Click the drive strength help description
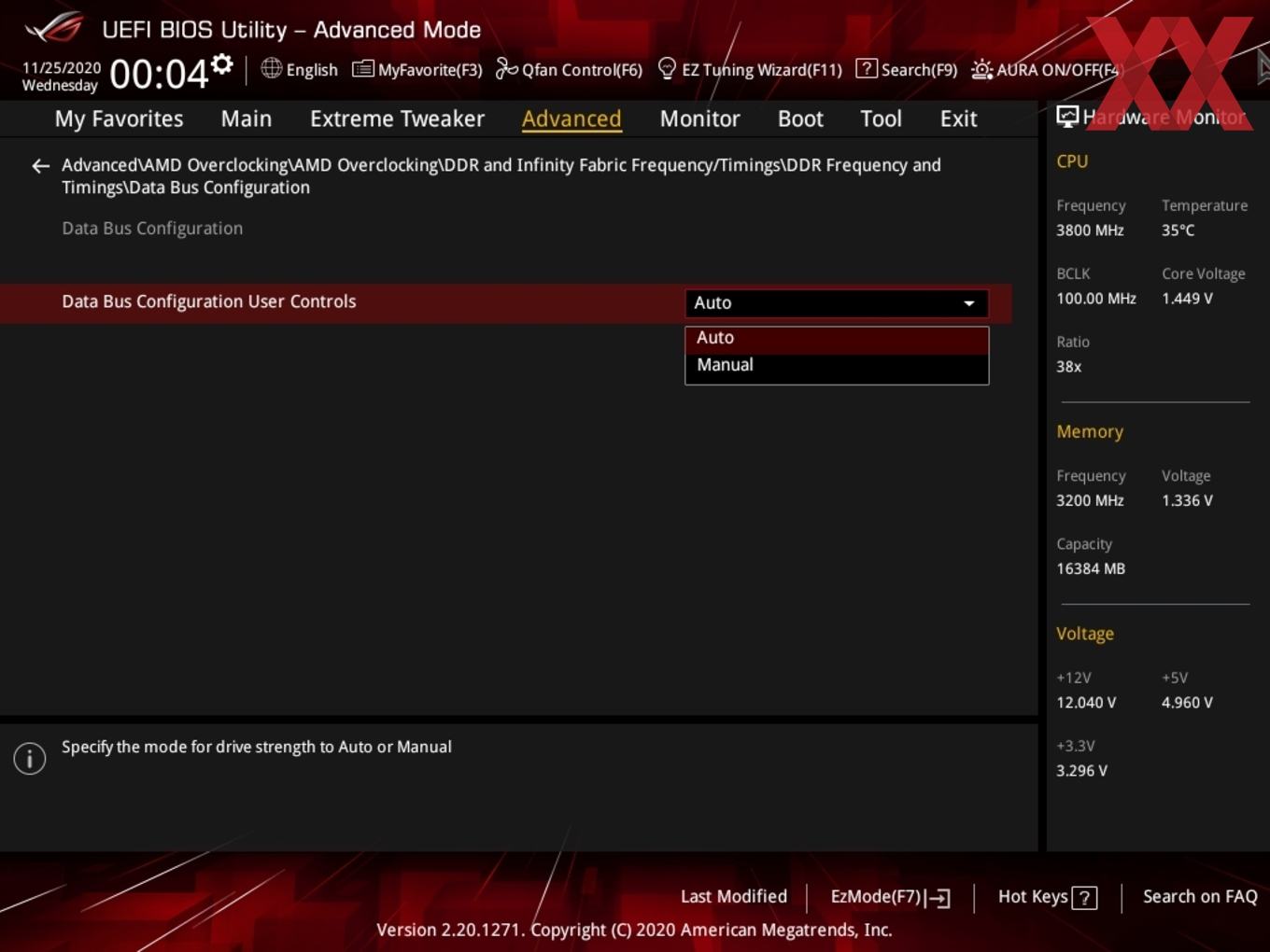This screenshot has width=1270, height=952. tap(257, 747)
